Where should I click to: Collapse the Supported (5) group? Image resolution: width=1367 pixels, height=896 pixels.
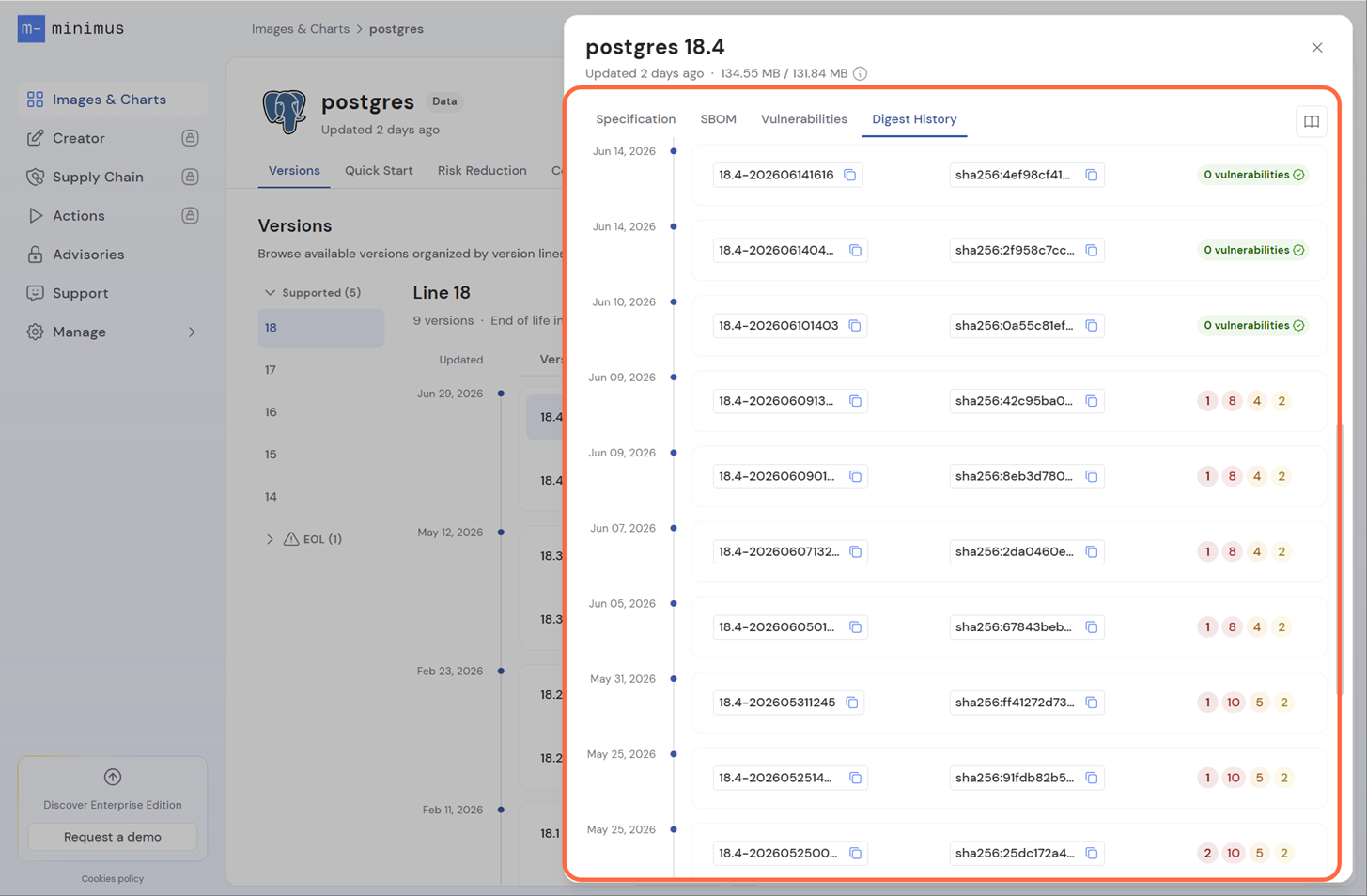[313, 293]
